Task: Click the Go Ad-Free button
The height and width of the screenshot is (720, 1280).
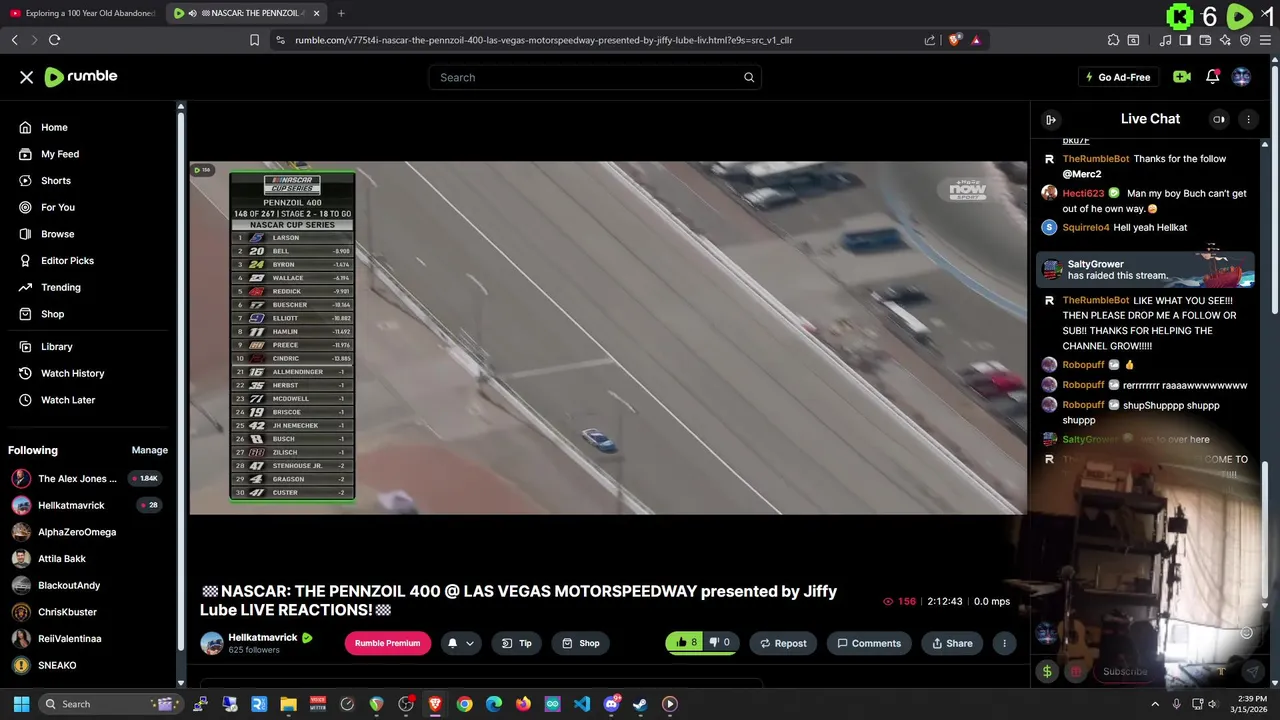Action: pos(1117,77)
